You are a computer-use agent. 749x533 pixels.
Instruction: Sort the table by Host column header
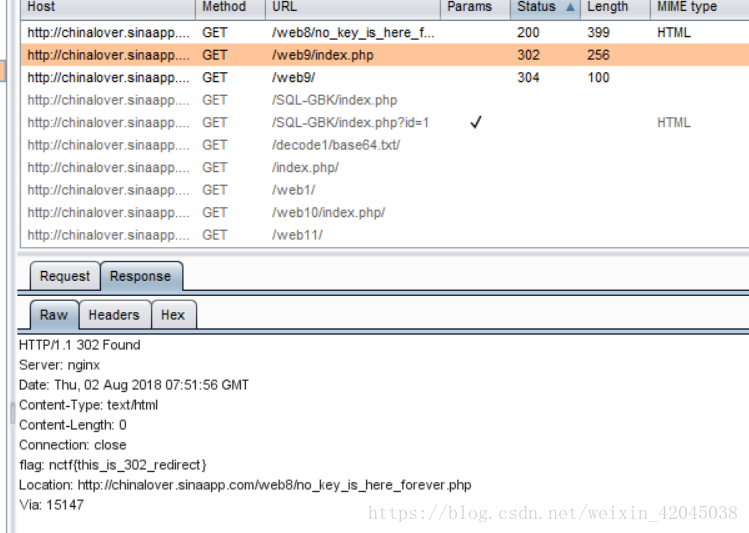(x=108, y=8)
